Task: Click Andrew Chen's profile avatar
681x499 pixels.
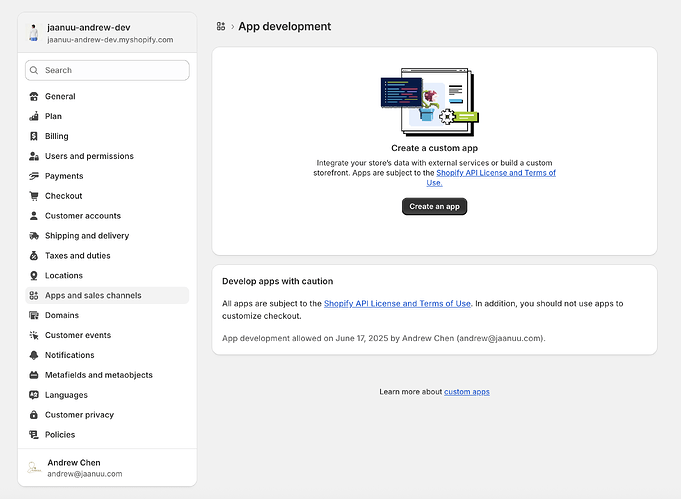Action: point(33,468)
